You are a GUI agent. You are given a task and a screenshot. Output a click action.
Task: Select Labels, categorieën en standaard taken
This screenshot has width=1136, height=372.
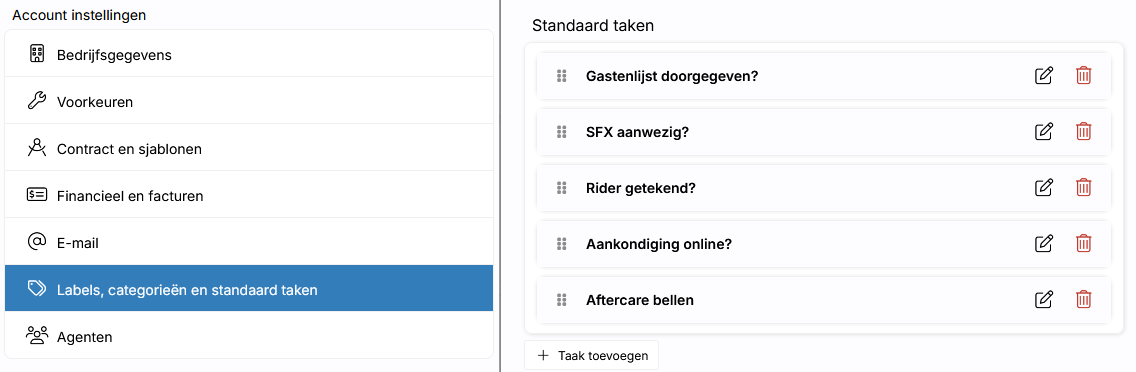(x=248, y=289)
